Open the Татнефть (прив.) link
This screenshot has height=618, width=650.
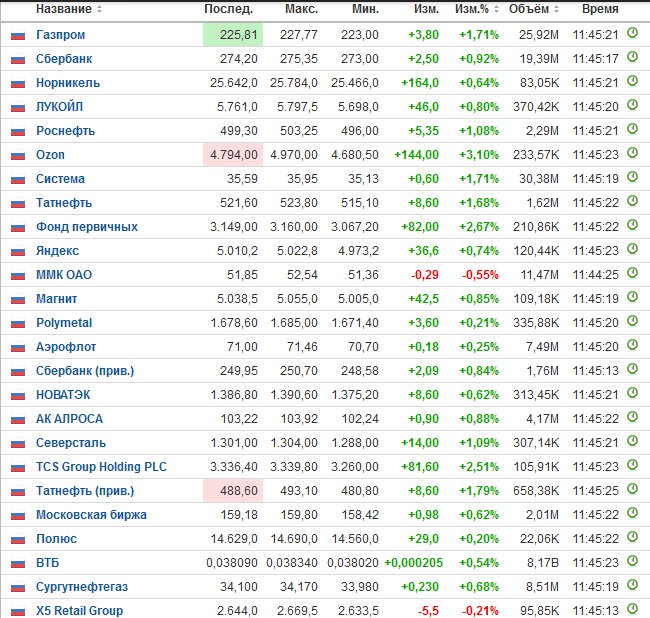[x=85, y=491]
